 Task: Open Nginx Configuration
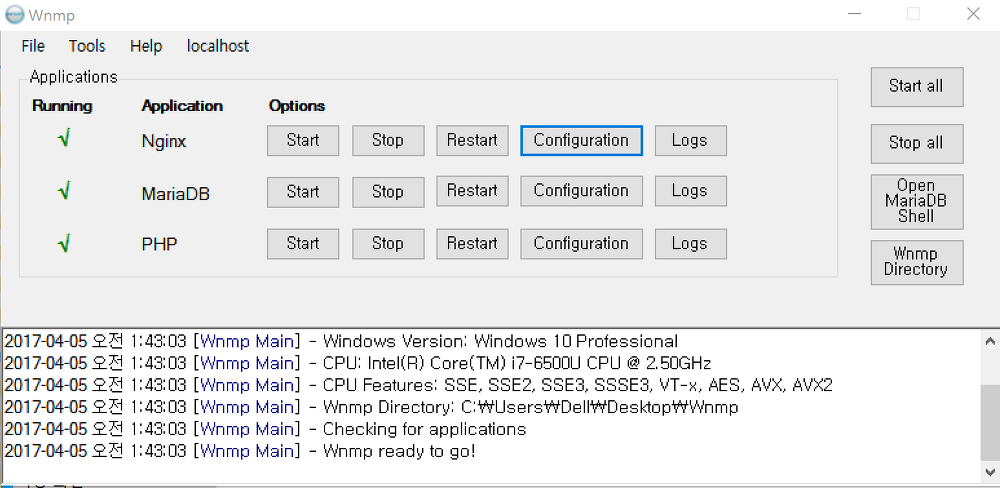pos(581,140)
